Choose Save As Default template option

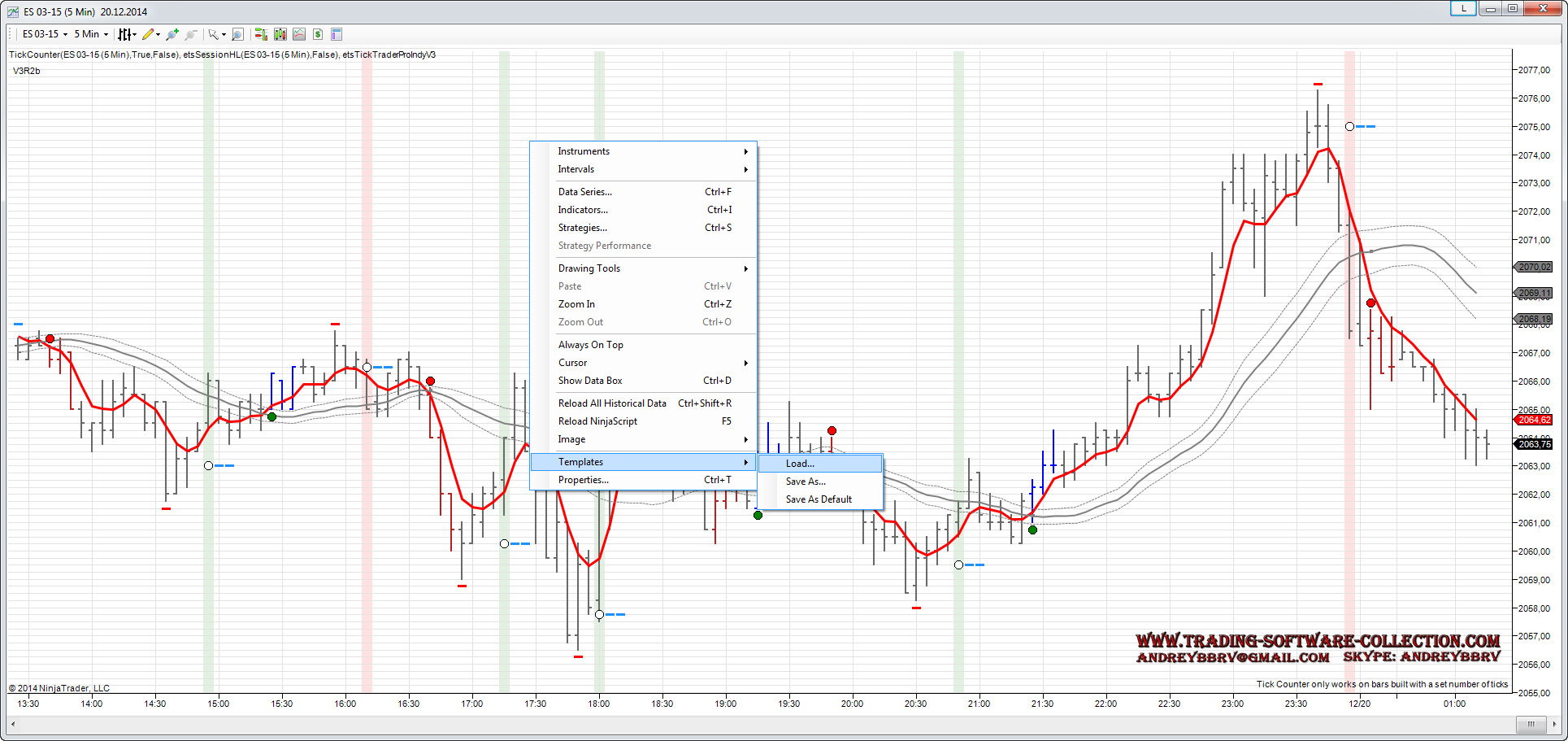pyautogui.click(x=819, y=499)
